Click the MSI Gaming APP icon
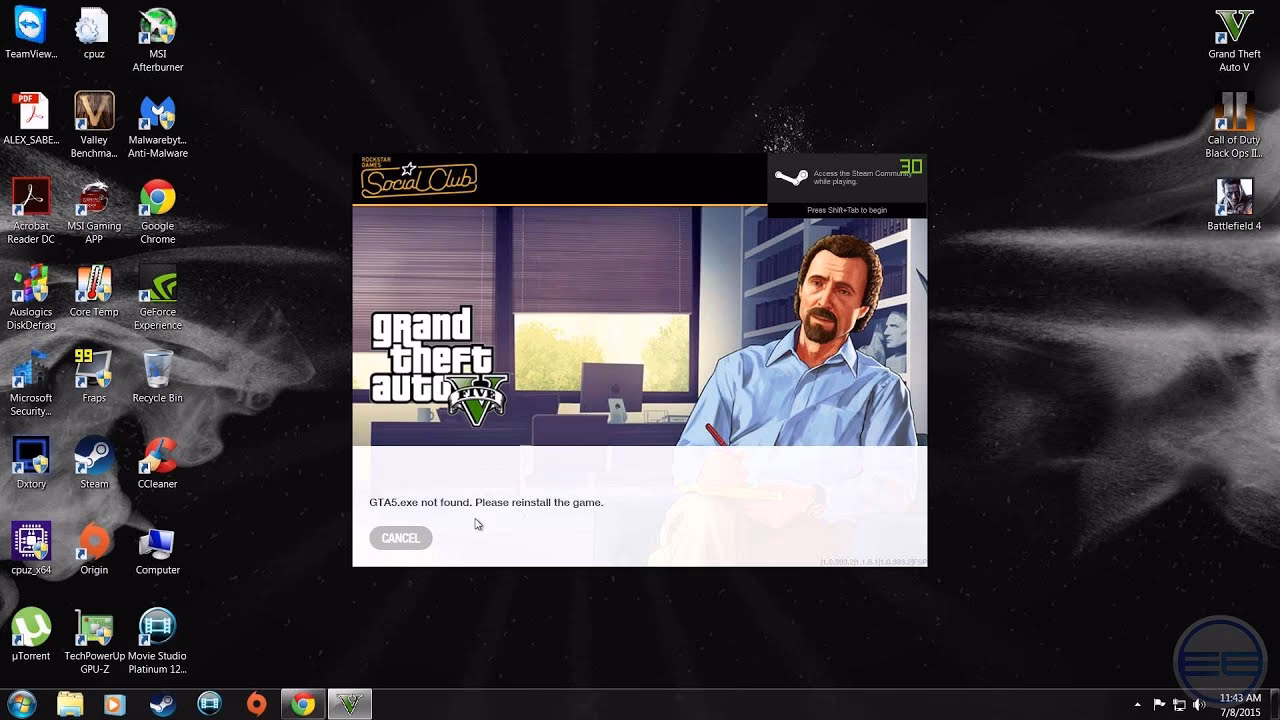This screenshot has width=1280, height=720. click(94, 212)
